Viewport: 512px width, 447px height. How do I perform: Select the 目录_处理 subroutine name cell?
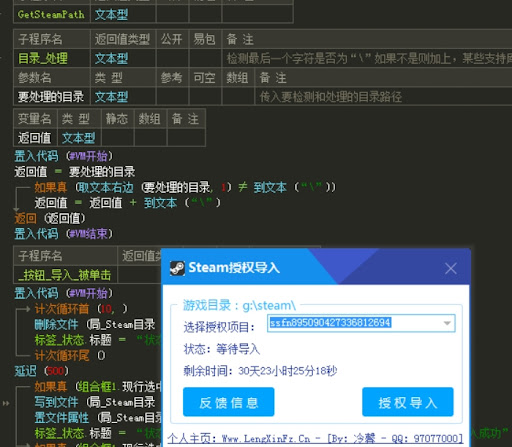(x=52, y=59)
